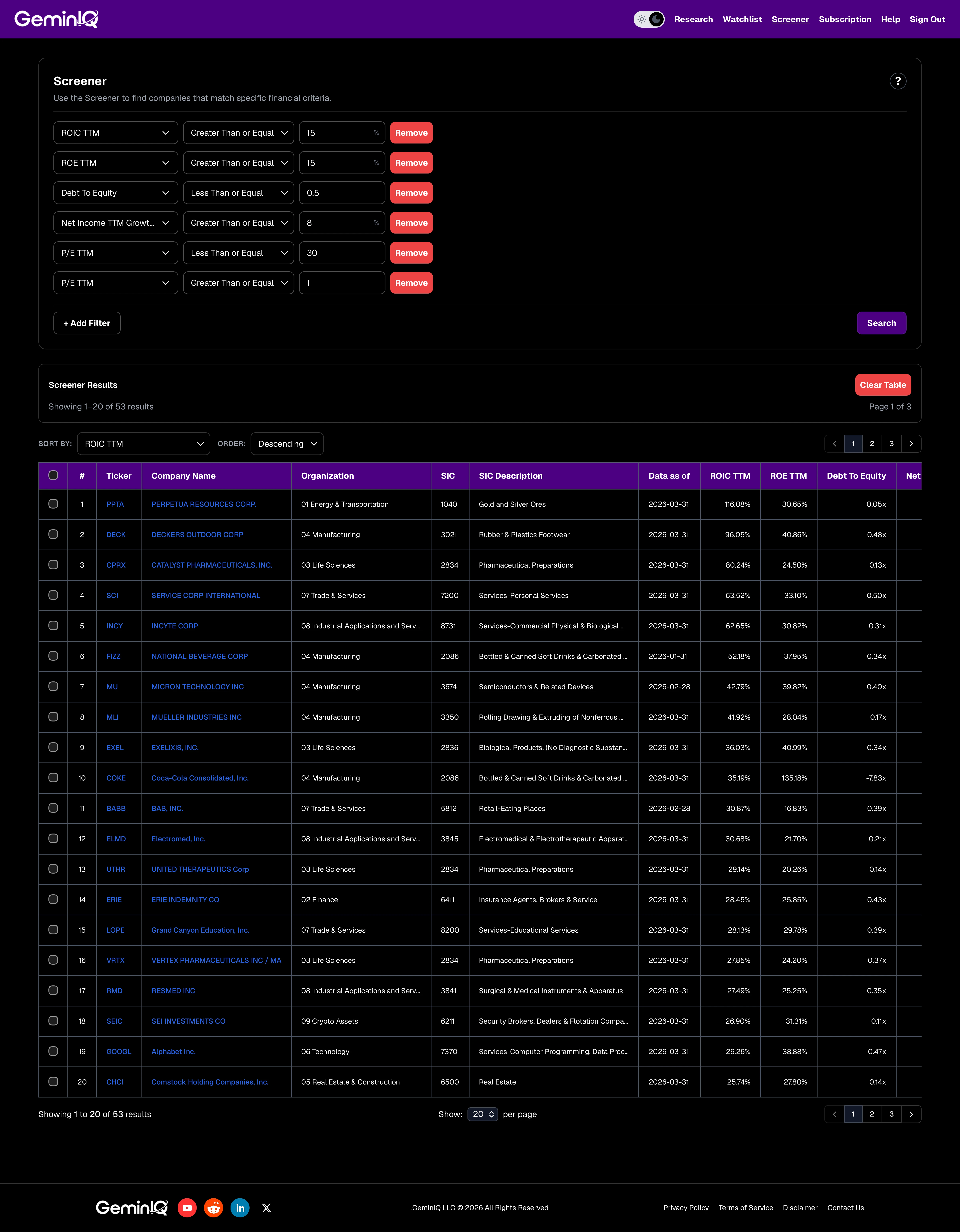Click the GeminIQ logo in the footer

pyautogui.click(x=132, y=1208)
